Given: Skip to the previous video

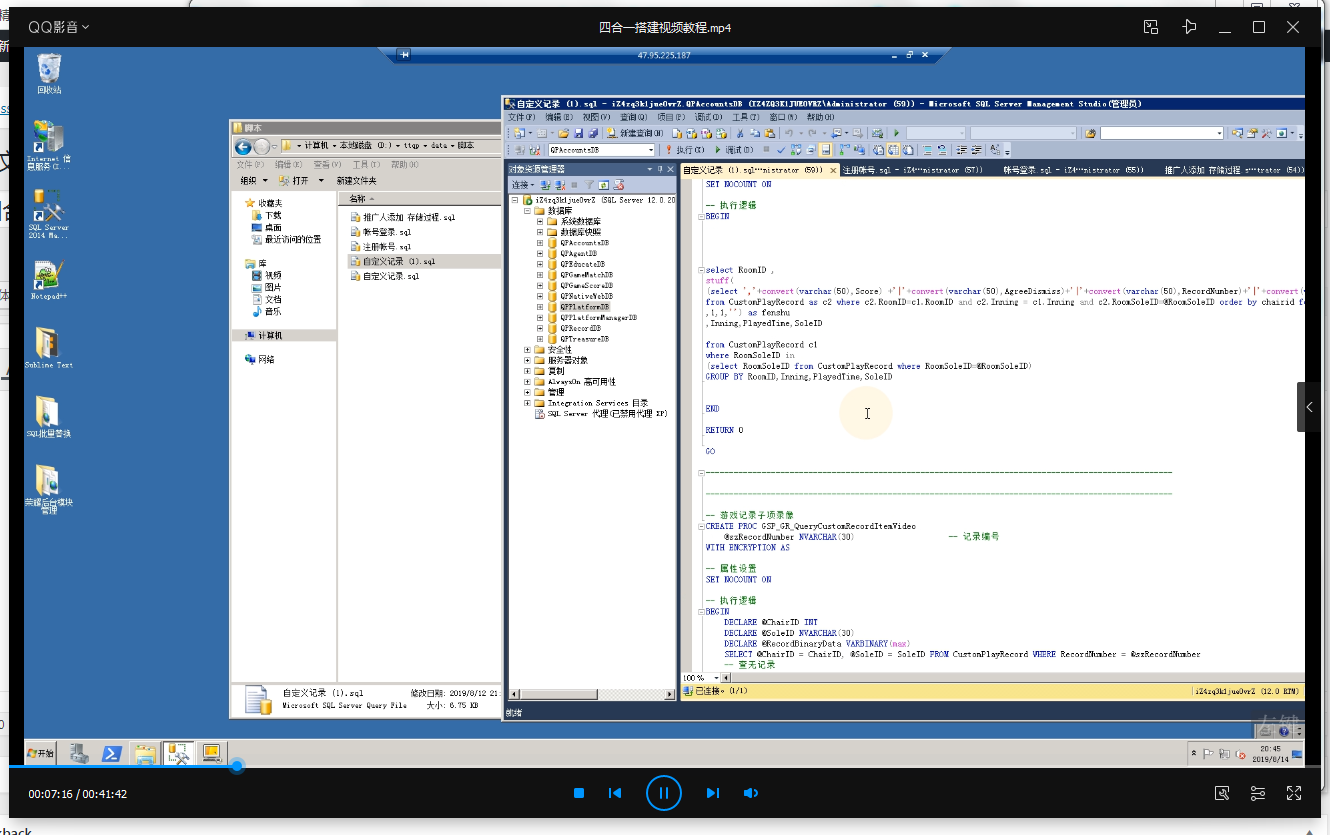Looking at the screenshot, I should pyautogui.click(x=615, y=793).
